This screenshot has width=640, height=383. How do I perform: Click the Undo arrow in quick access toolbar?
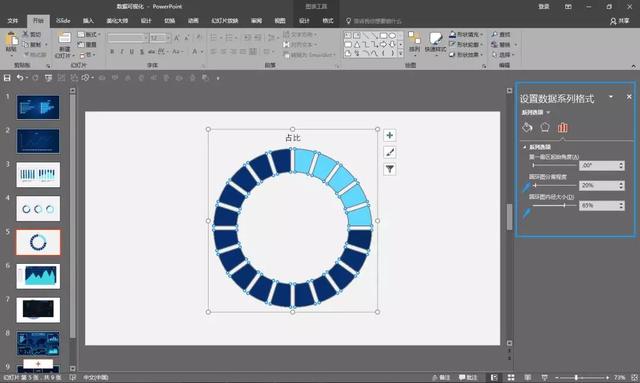click(20, 78)
